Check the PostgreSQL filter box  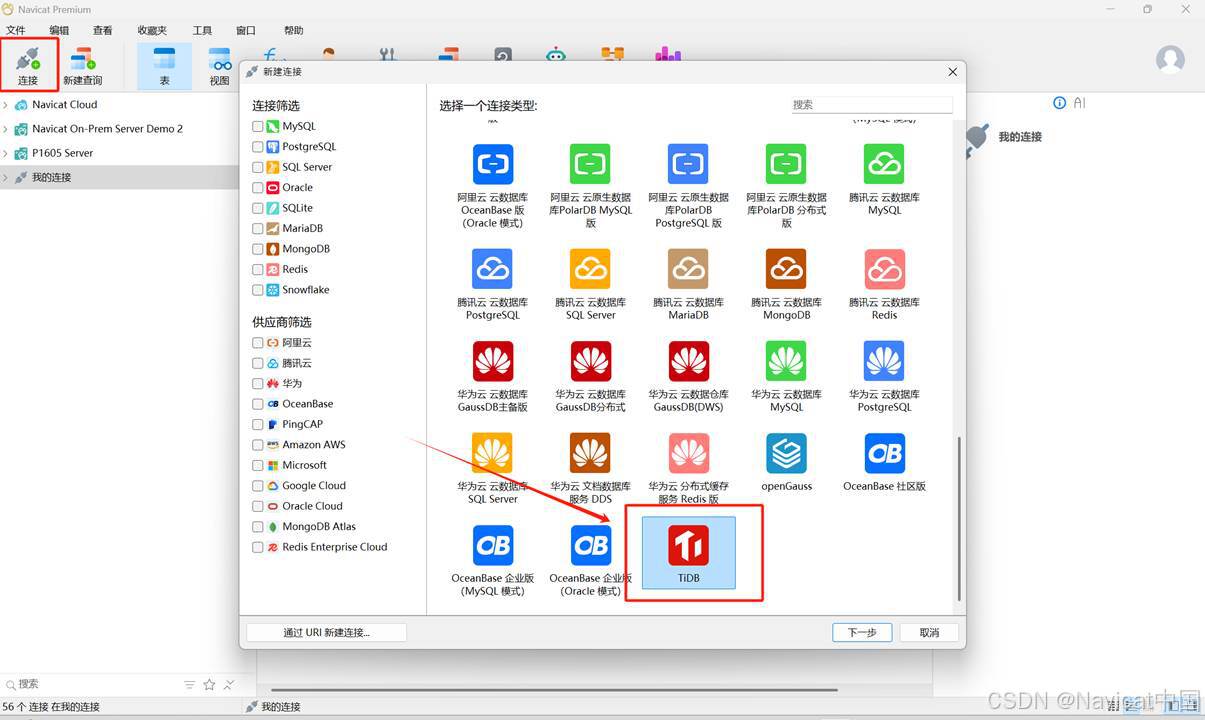258,147
